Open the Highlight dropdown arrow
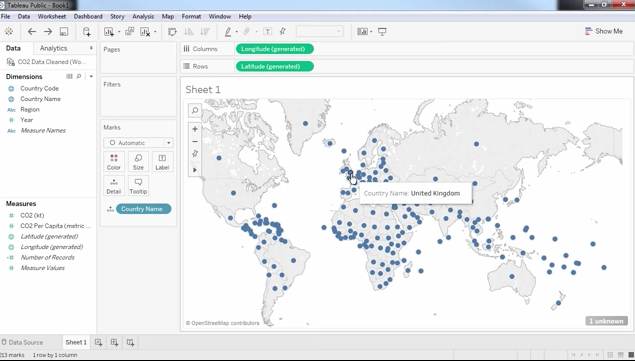This screenshot has height=361, width=635. tap(237, 32)
